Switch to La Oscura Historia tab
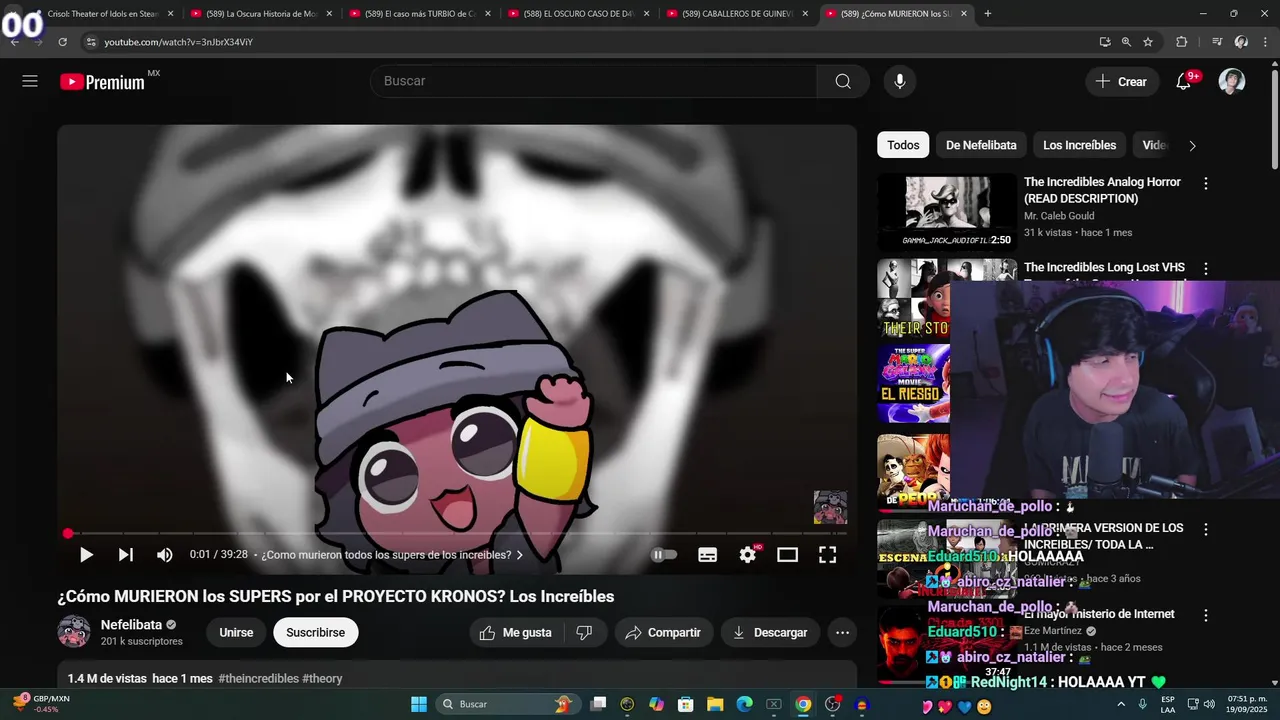1280x720 pixels. pyautogui.click(x=263, y=14)
